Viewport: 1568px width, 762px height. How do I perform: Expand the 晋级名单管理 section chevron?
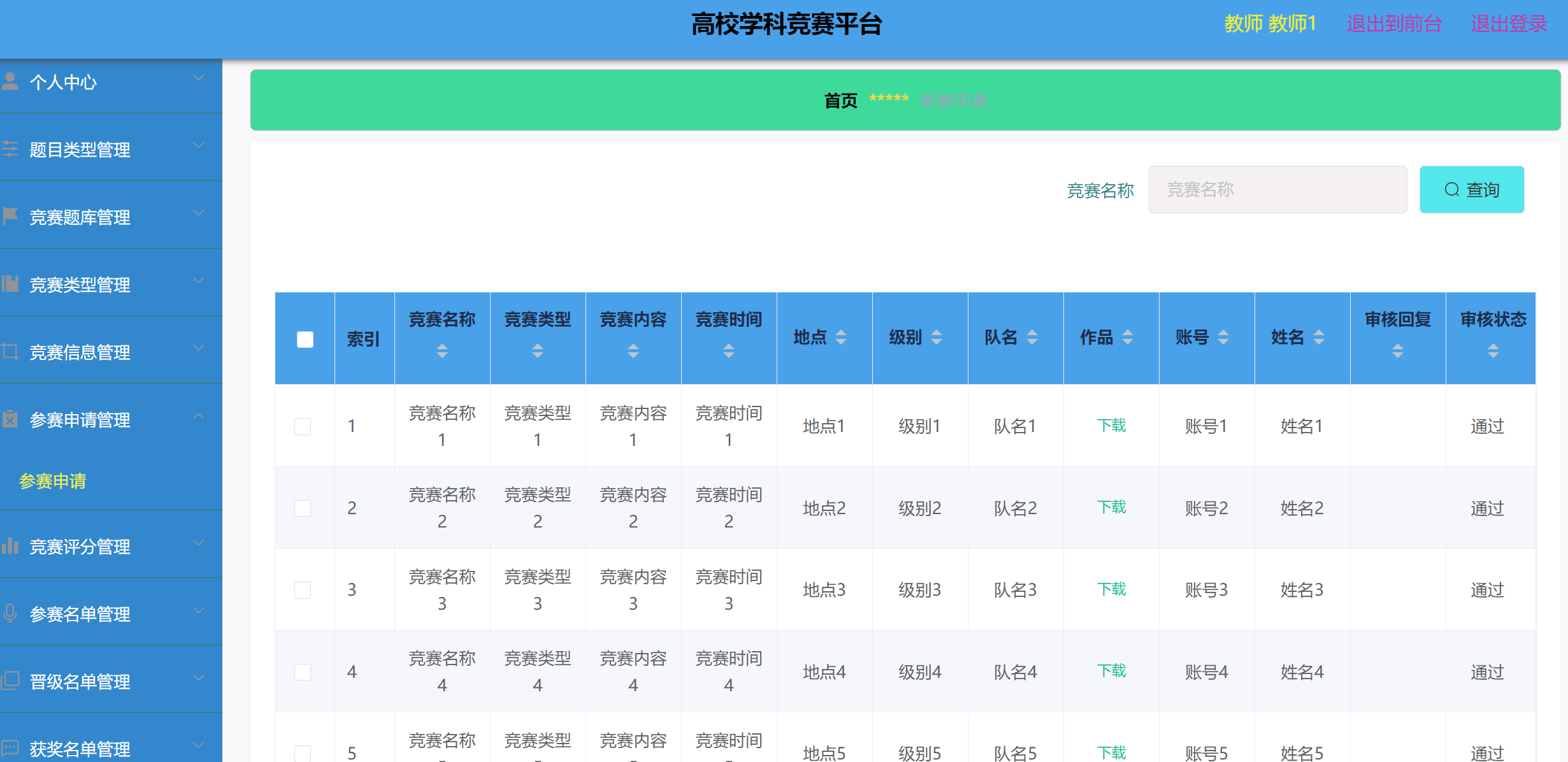coord(198,678)
